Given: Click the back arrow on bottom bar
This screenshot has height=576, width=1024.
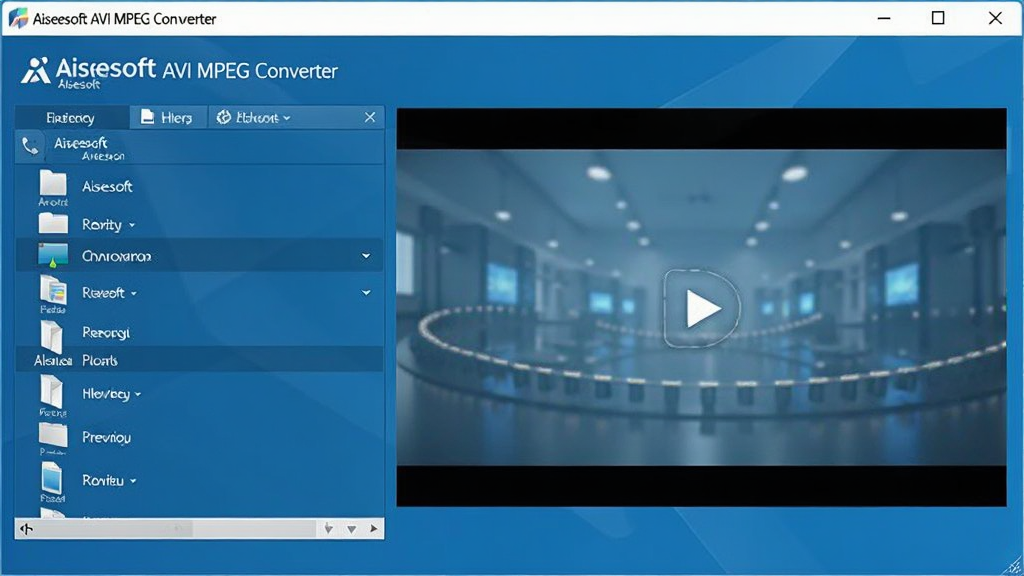Looking at the screenshot, I should pyautogui.click(x=26, y=529).
